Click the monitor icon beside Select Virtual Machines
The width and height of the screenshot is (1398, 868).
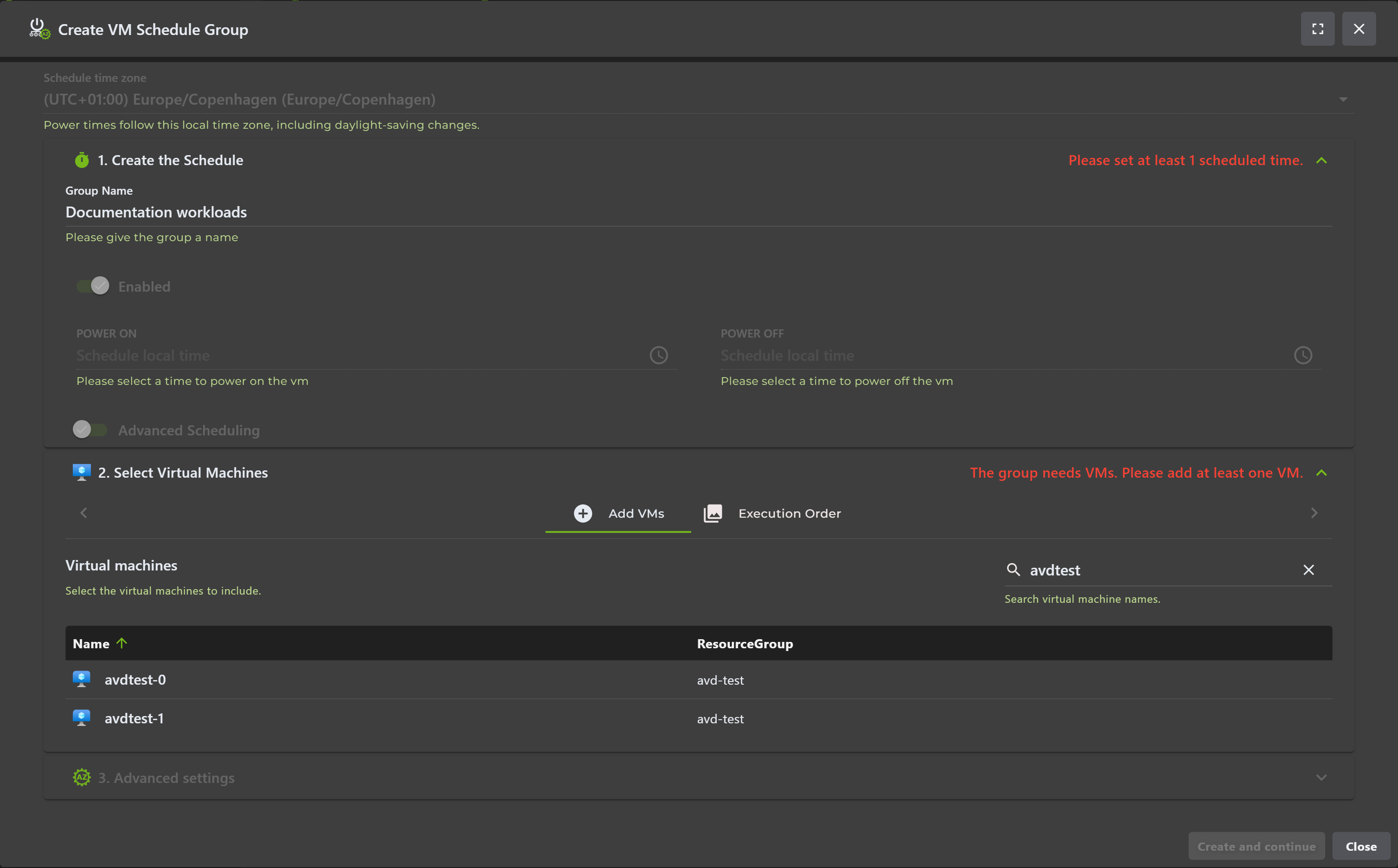81,473
